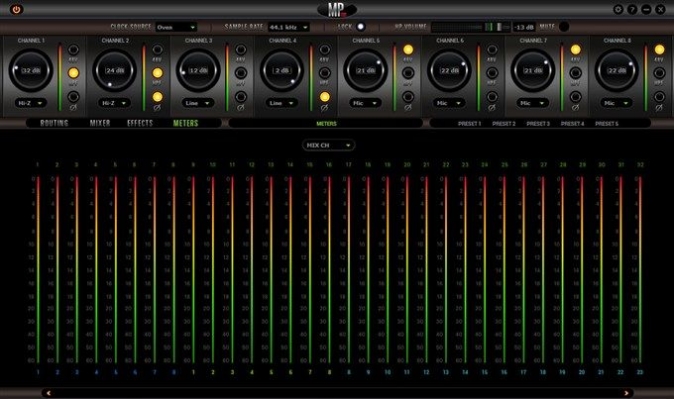Switch to the Routing tab
674x399 pixels.
[54, 123]
